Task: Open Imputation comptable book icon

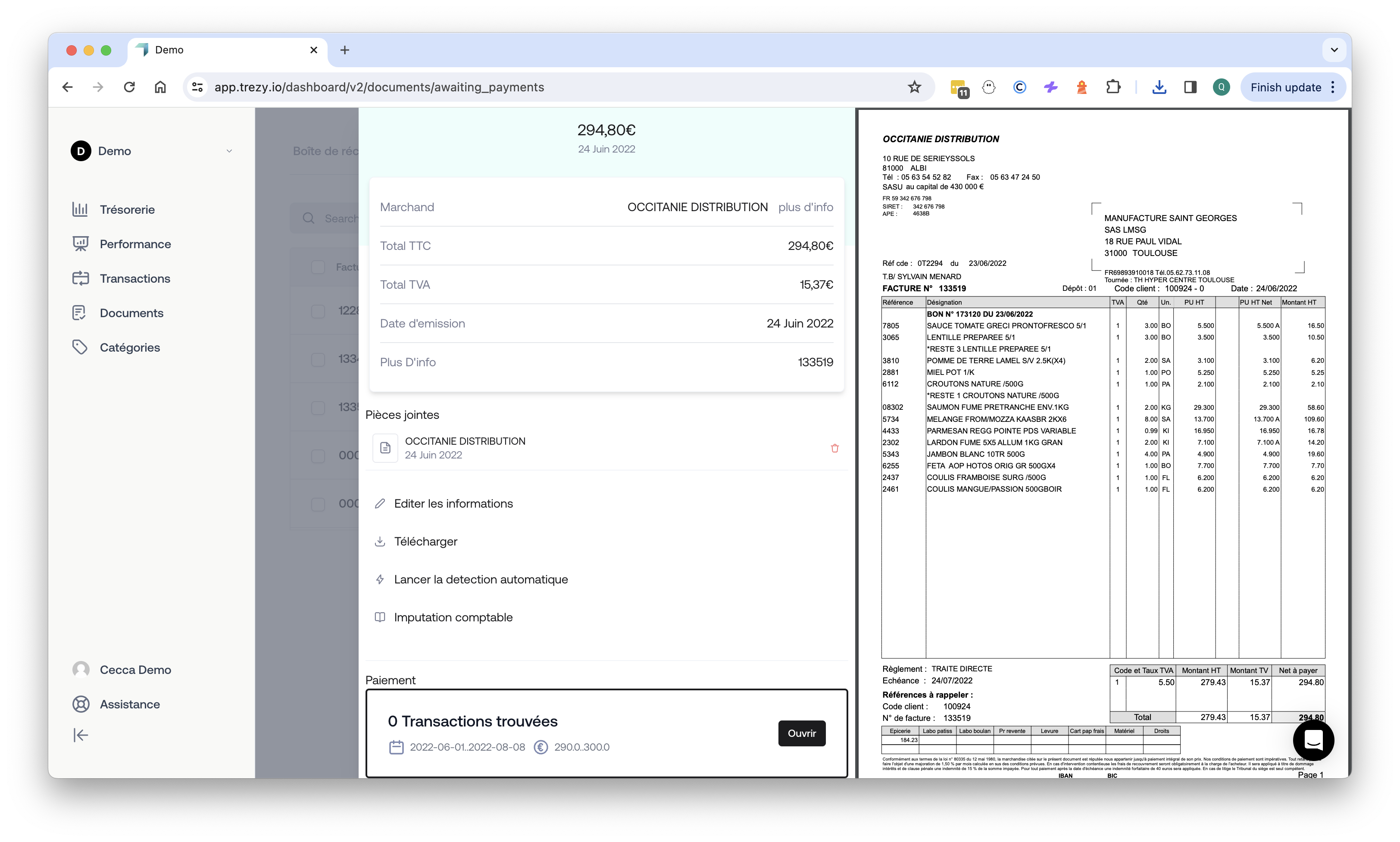Action: [x=380, y=617]
